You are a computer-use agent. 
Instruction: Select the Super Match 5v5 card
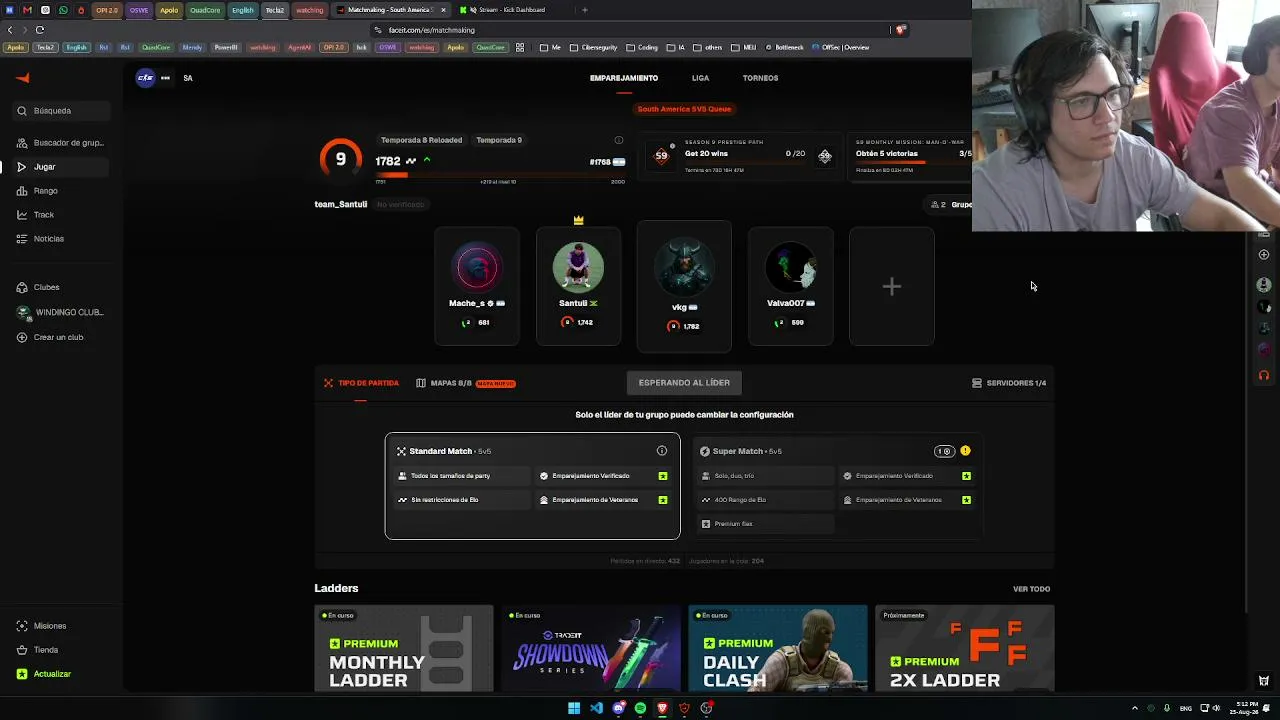coord(836,486)
